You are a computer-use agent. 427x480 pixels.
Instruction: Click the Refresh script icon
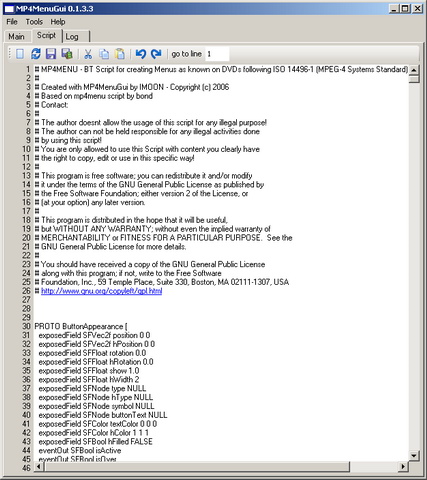point(36,54)
